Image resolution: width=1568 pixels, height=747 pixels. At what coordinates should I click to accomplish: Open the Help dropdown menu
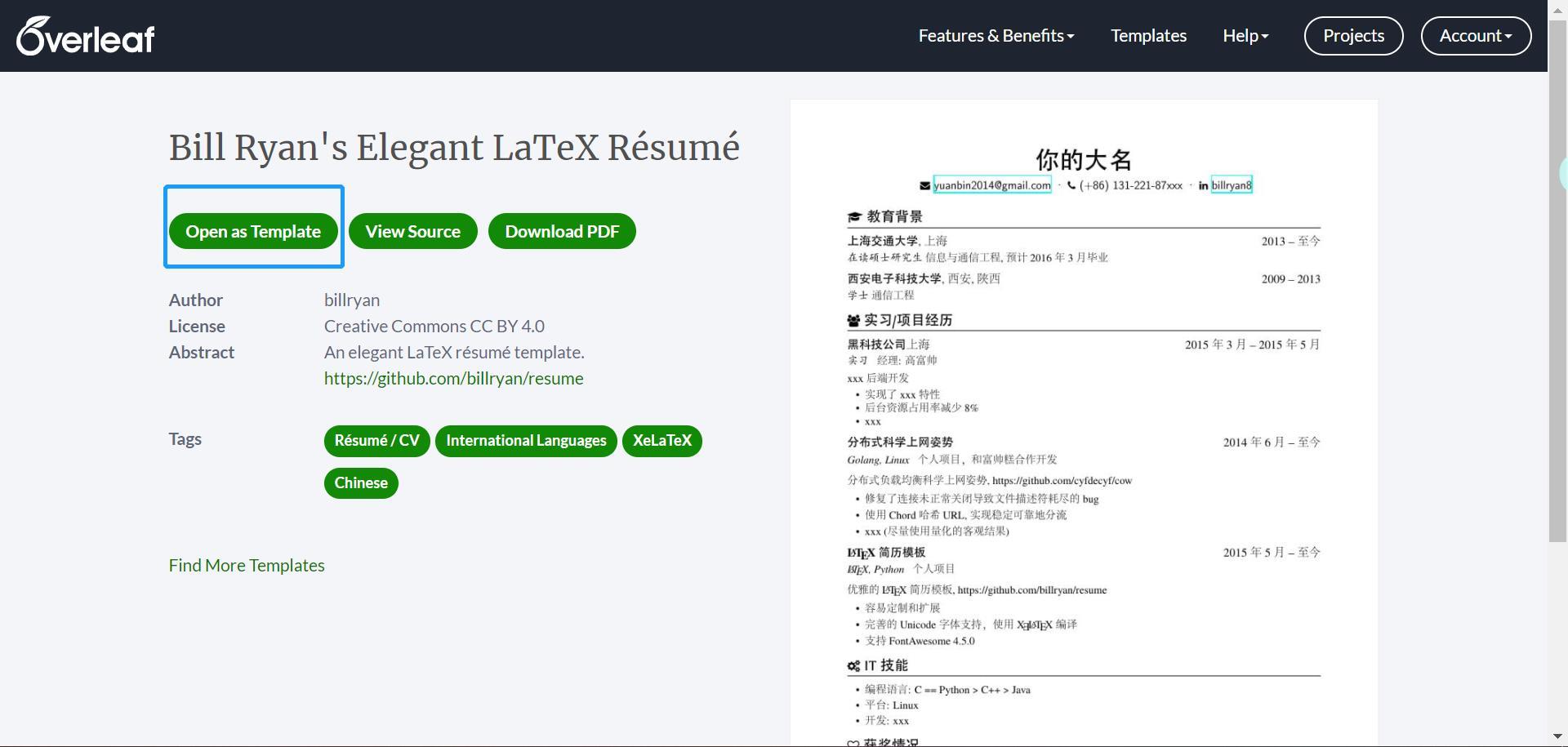click(1245, 35)
